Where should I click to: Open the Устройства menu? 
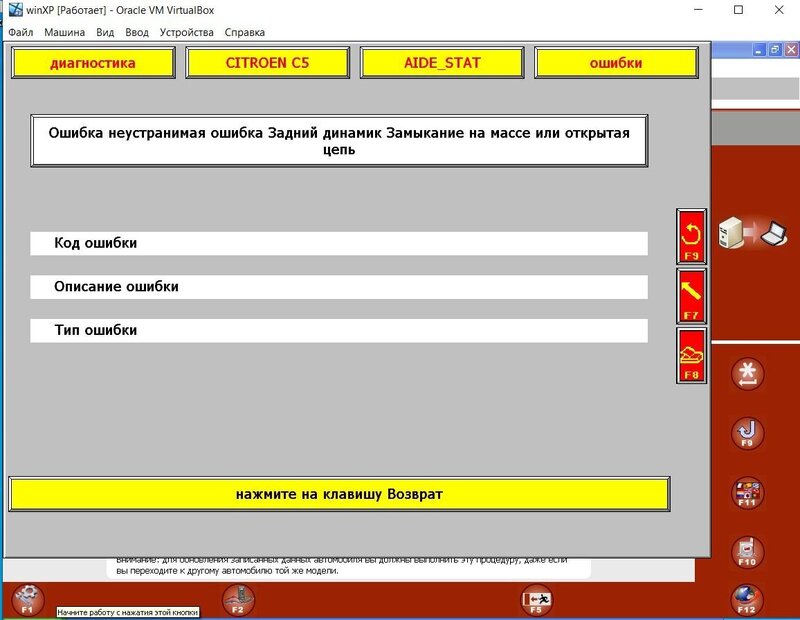(186, 32)
